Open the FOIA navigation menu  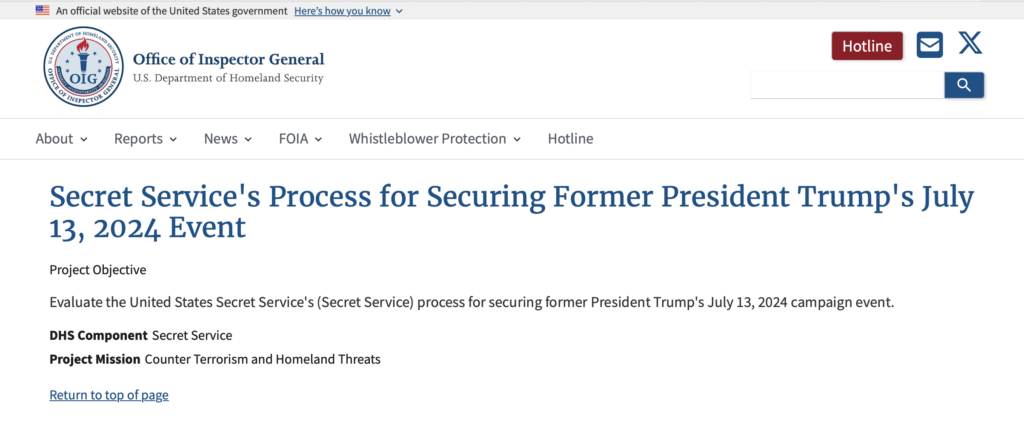300,139
